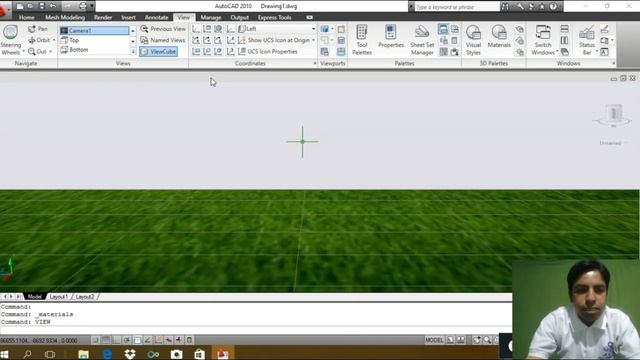This screenshot has width=640, height=360.
Task: Toggle Object Snap Tracking in status bar
Action: pyautogui.click(x=148, y=340)
